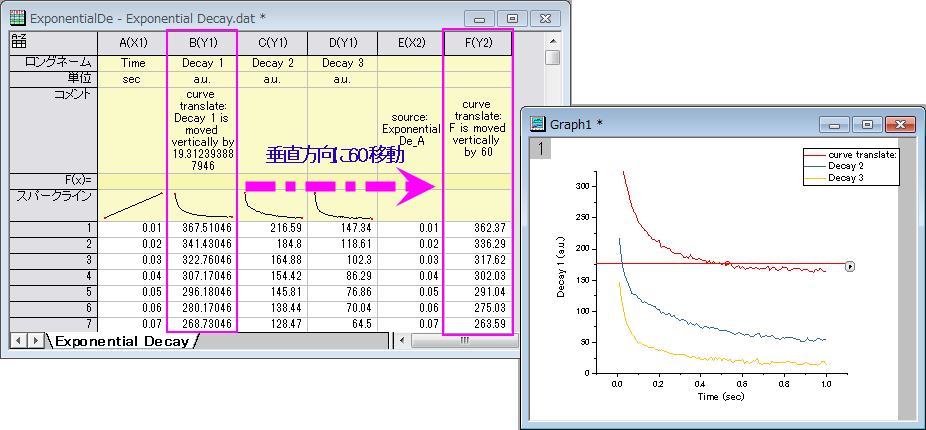
Task: Click column F comment 'F is moved vertically by 60'
Action: [x=478, y=130]
